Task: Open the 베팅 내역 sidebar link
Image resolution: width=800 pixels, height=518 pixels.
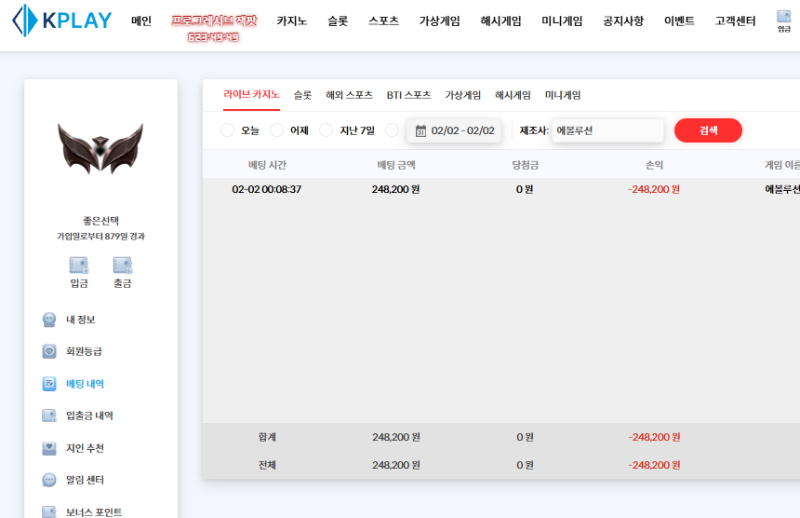Action: point(85,383)
